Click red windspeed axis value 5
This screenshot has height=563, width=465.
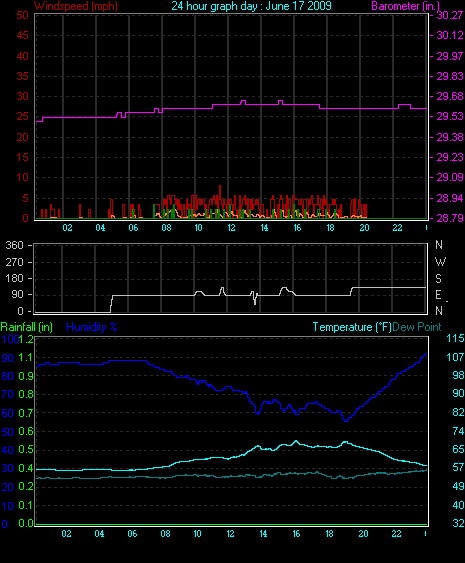coord(25,198)
